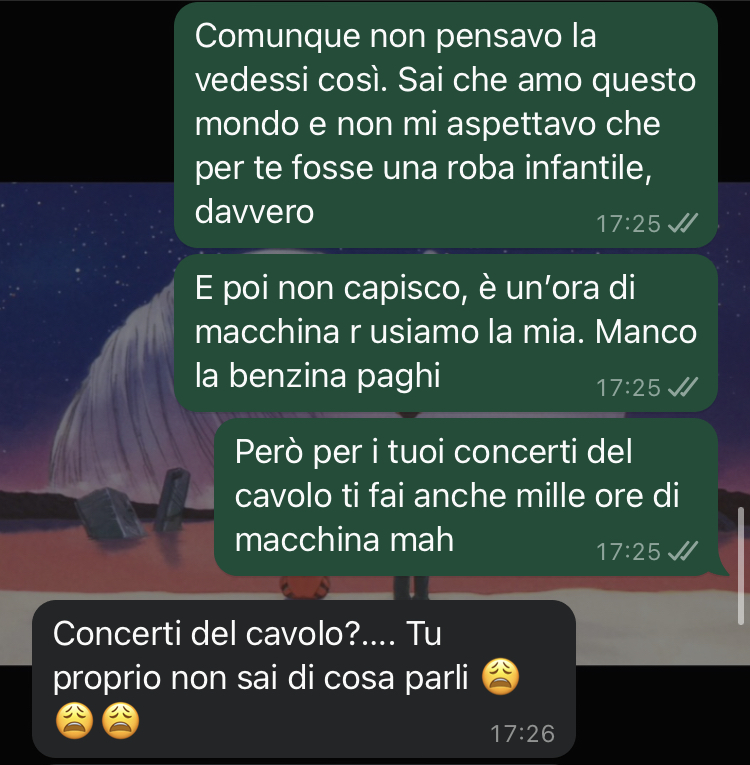Click the read checkmarks on the 'macchina mah' message

click(x=682, y=551)
